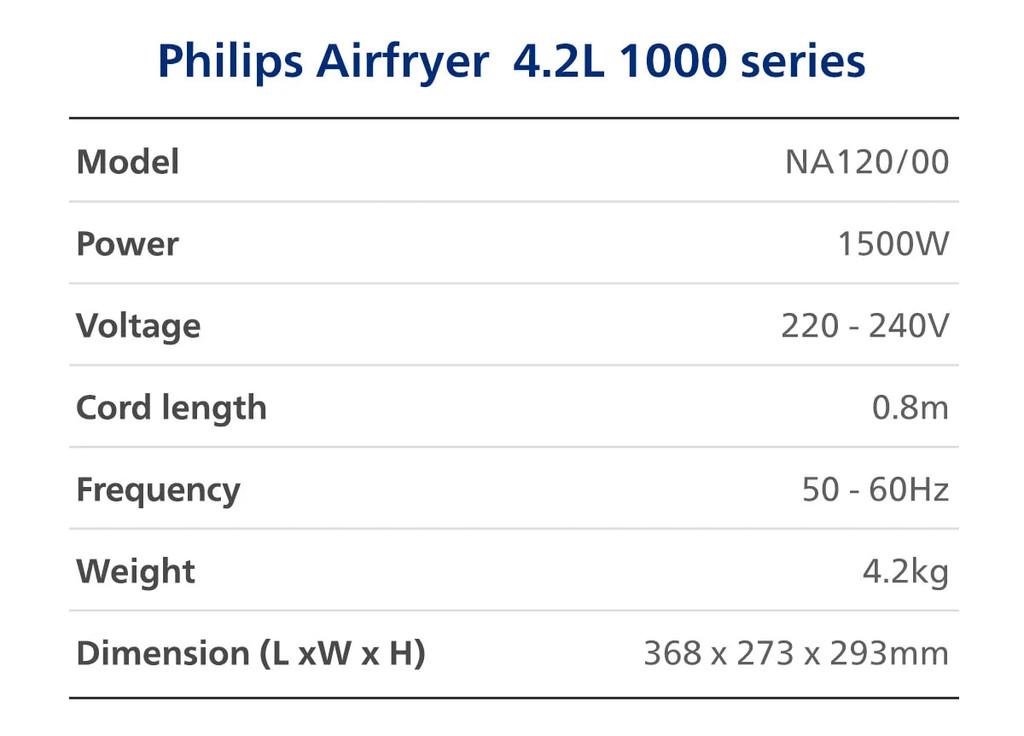The image size is (1024, 736).
Task: Select the "Voltage" row label
Action: [139, 326]
